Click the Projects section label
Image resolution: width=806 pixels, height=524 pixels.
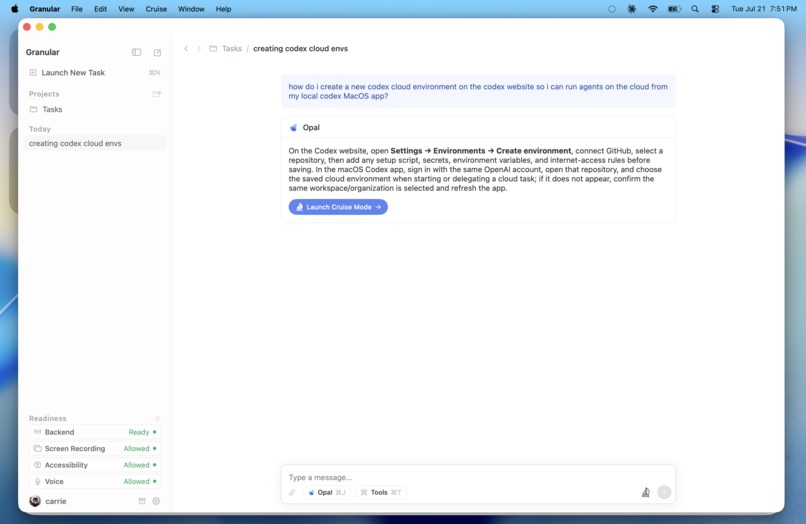click(x=44, y=94)
